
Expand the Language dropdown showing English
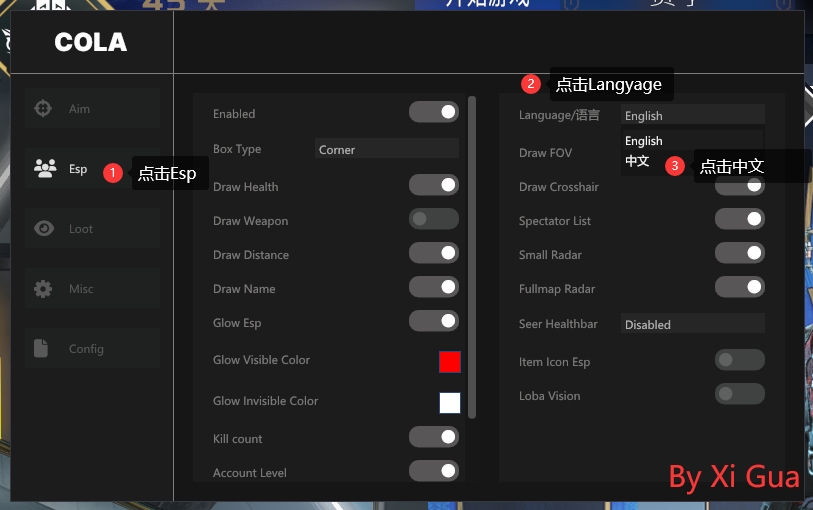click(692, 115)
